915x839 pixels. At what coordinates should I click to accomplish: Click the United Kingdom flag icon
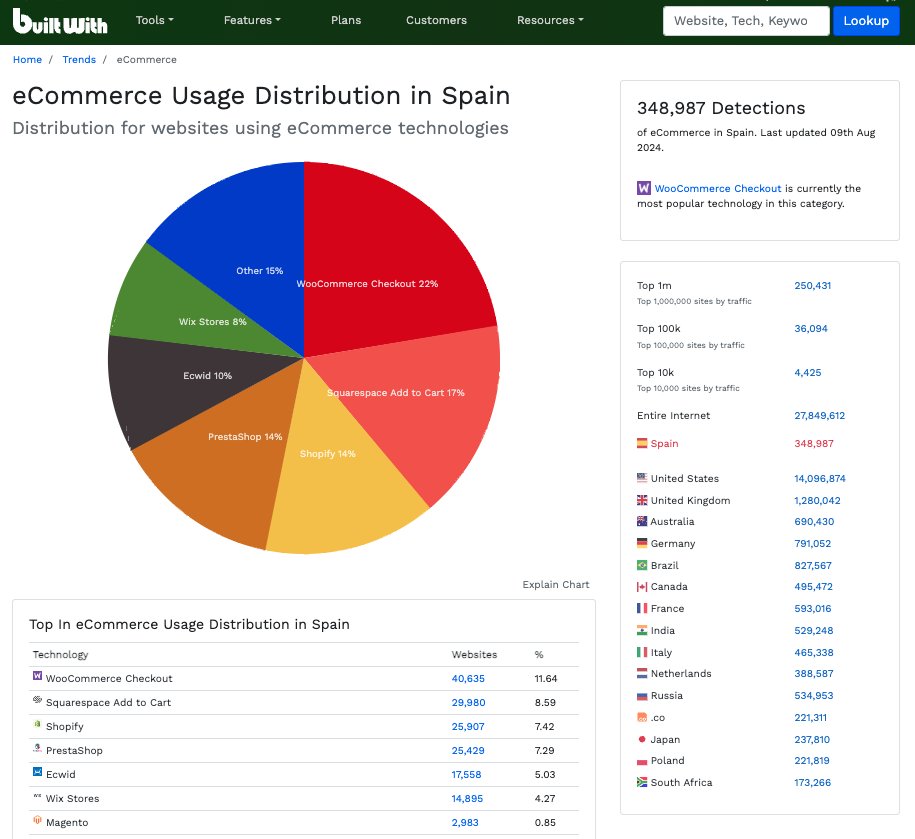[642, 500]
